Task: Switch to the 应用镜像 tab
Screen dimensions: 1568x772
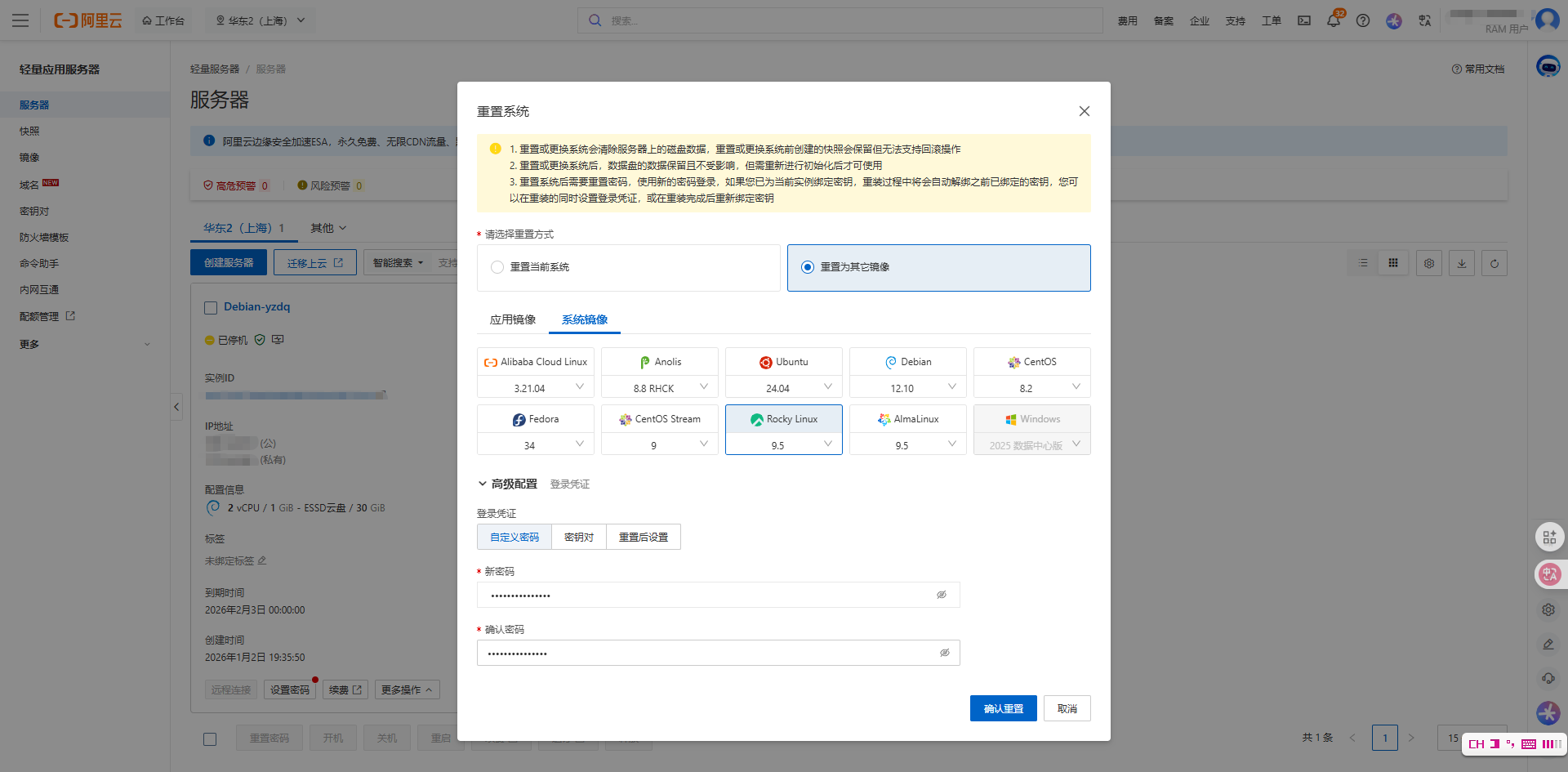Action: pos(513,319)
